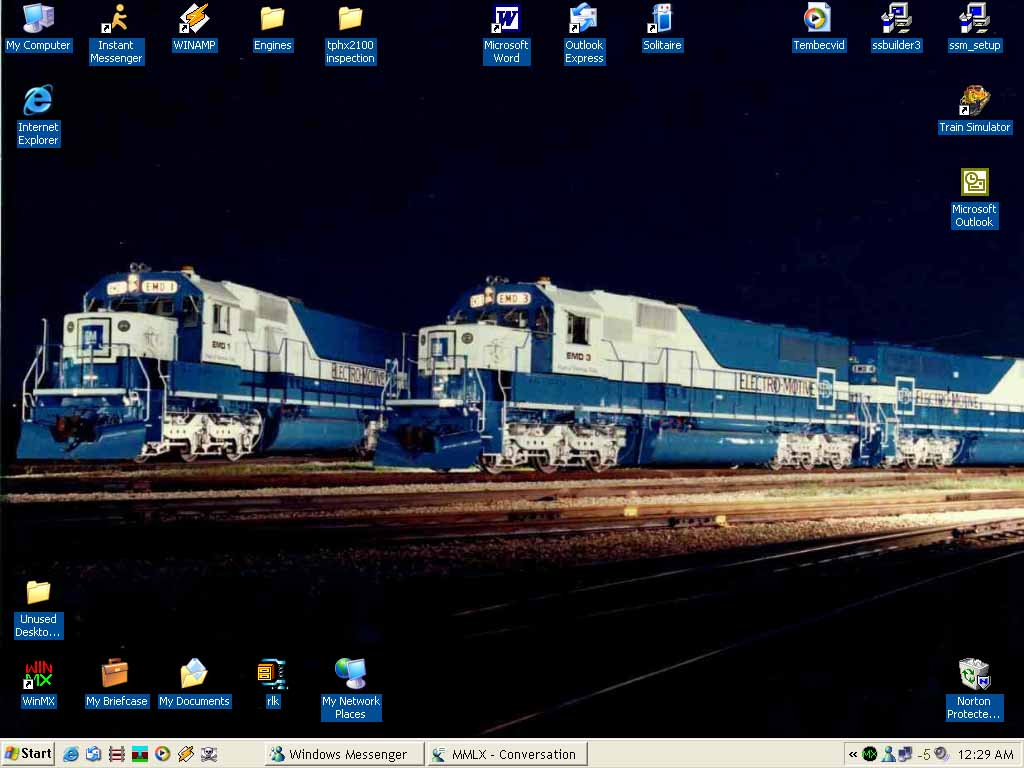
Task: Open Internet Explorer desktop icon
Action: click(x=38, y=116)
